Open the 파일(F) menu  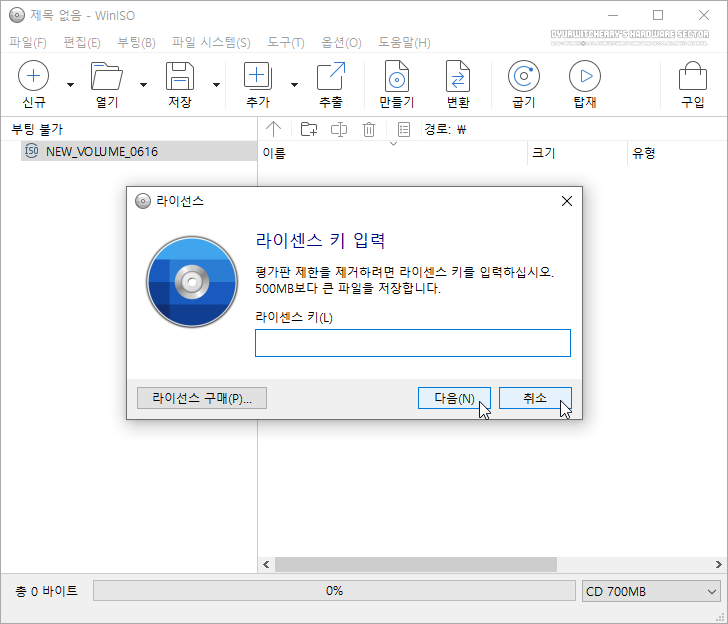(28, 43)
